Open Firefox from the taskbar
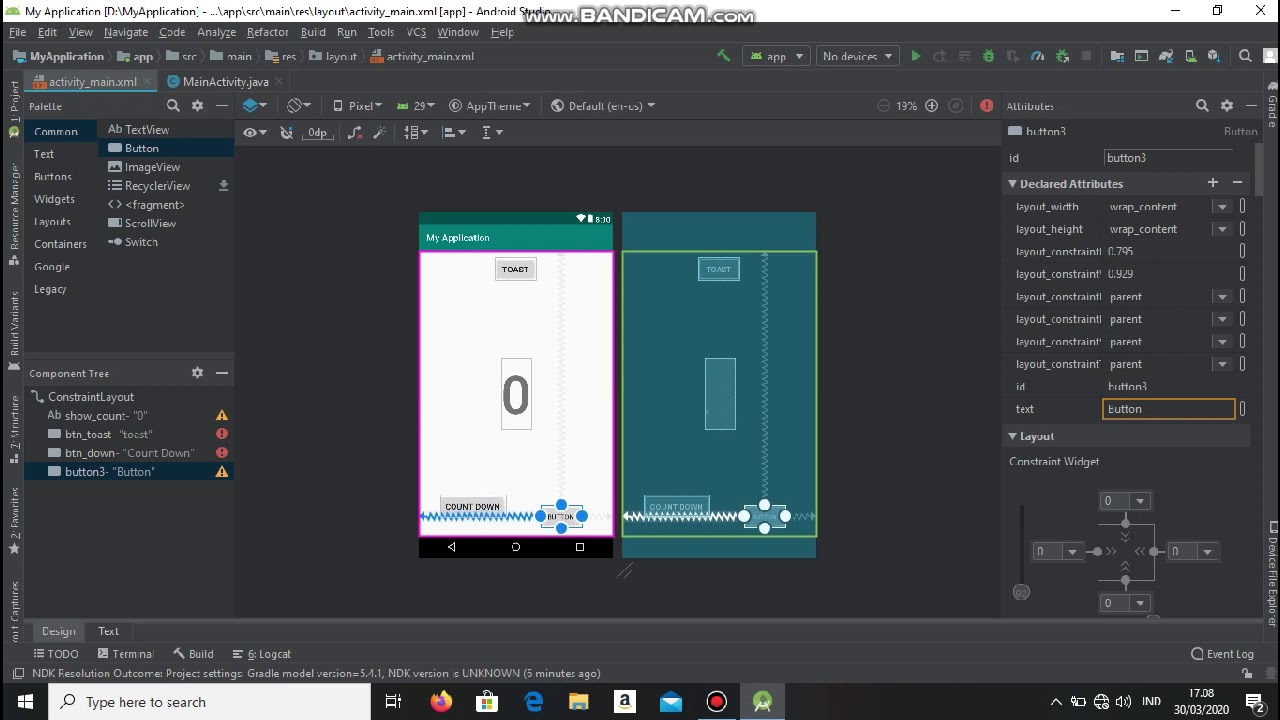 pyautogui.click(x=441, y=702)
